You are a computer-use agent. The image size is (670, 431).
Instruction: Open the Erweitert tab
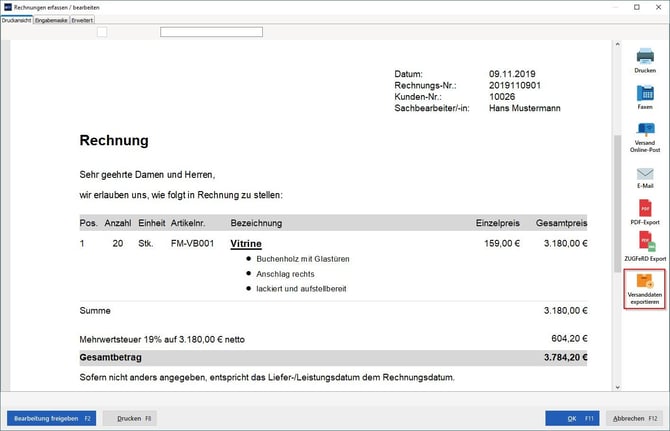tap(82, 20)
